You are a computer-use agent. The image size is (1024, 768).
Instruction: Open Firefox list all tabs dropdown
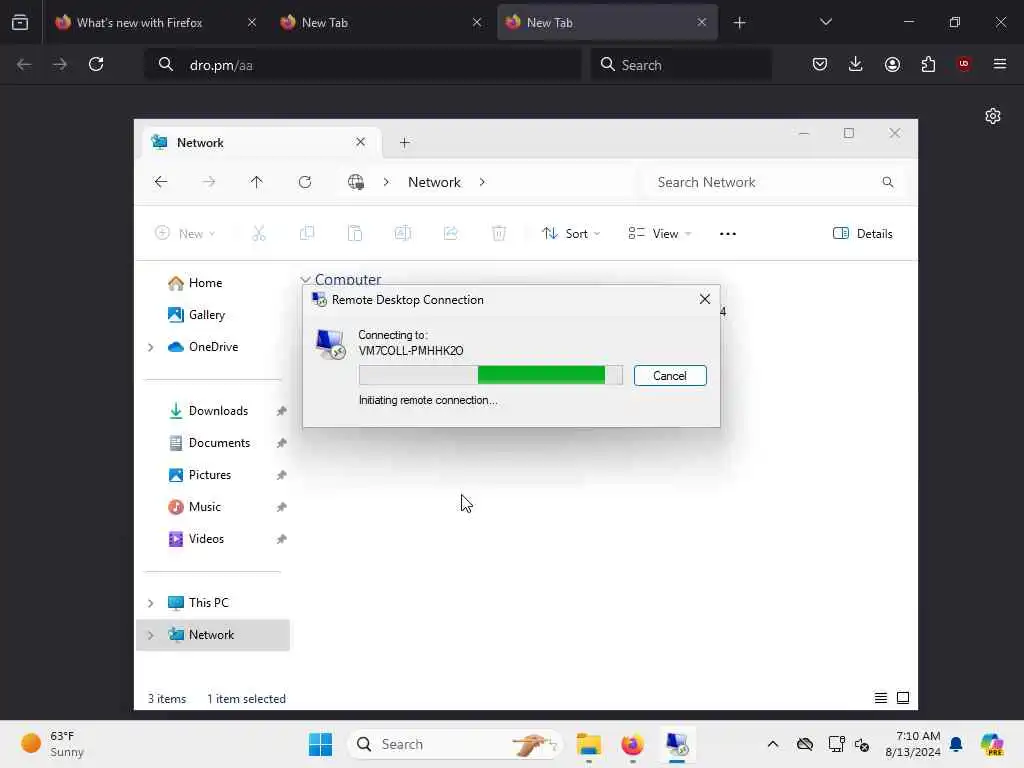825,22
